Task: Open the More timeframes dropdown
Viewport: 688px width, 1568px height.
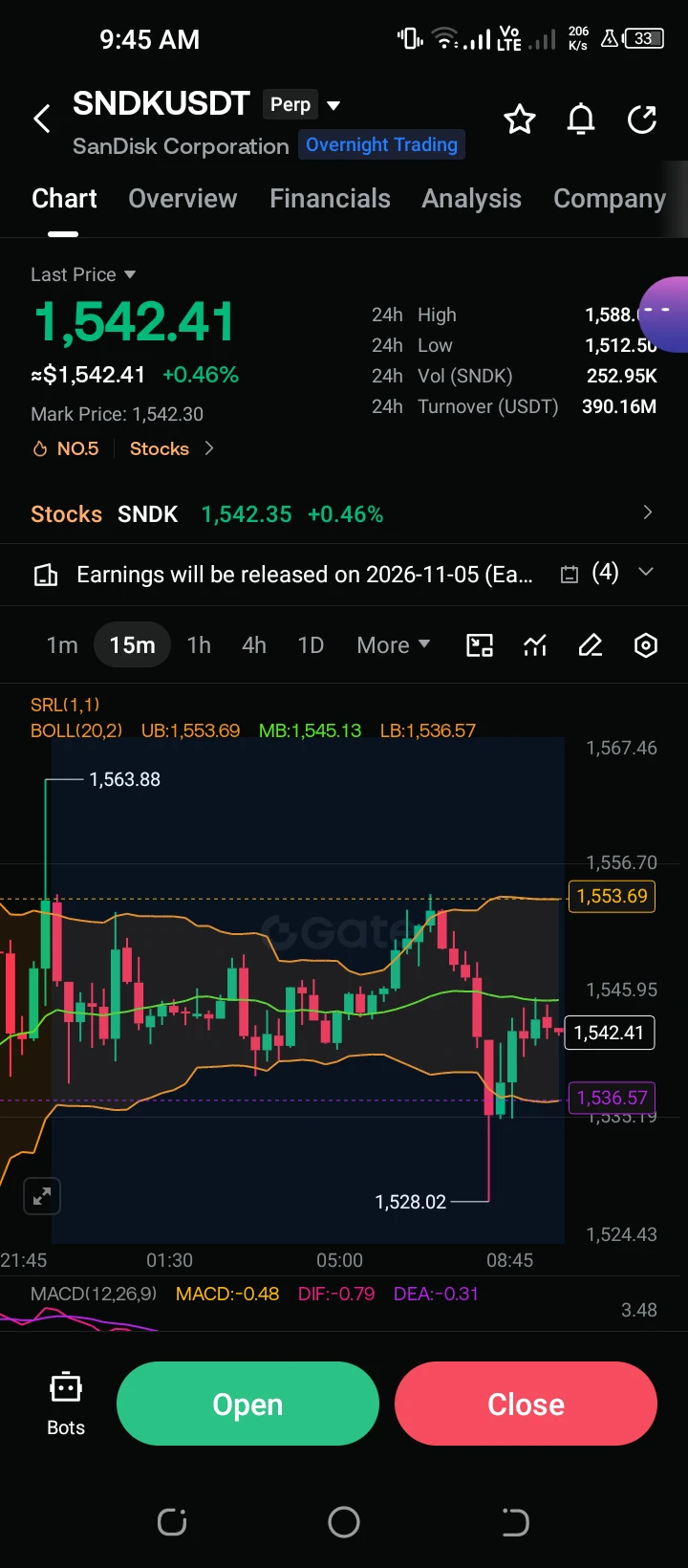Action: (x=393, y=645)
